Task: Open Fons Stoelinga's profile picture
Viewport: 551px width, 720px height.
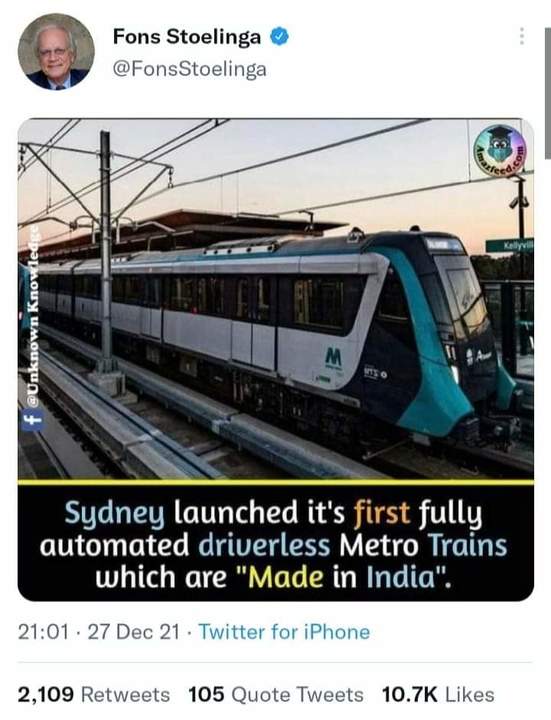Action: point(56,51)
